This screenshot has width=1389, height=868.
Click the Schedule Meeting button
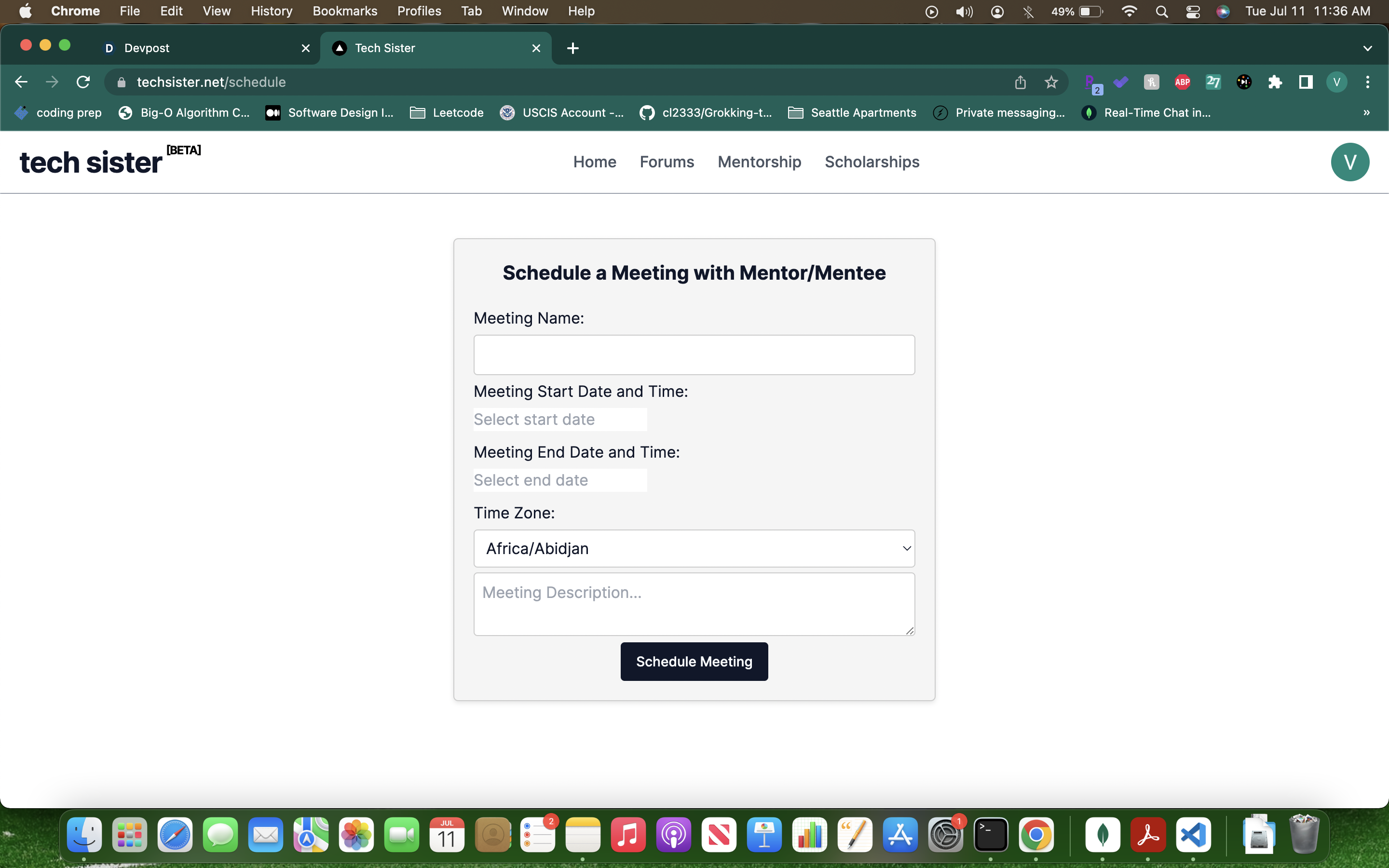click(x=694, y=661)
